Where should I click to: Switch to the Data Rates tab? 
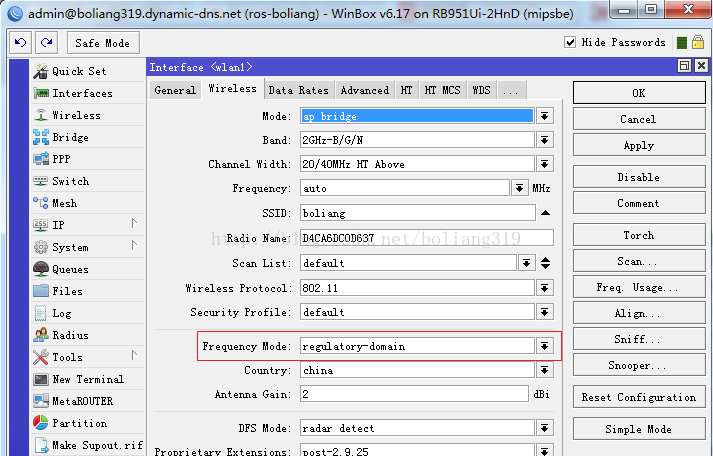(x=299, y=90)
